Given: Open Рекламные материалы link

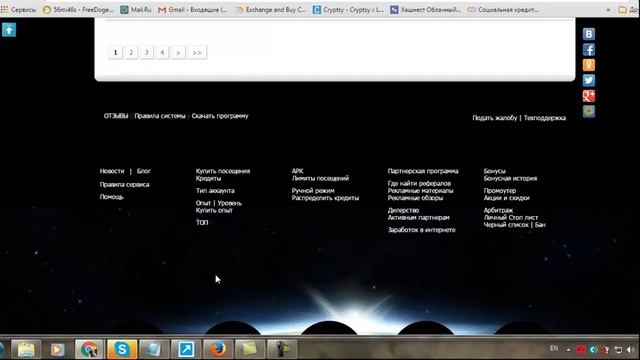Looking at the screenshot, I should pyautogui.click(x=420, y=191).
